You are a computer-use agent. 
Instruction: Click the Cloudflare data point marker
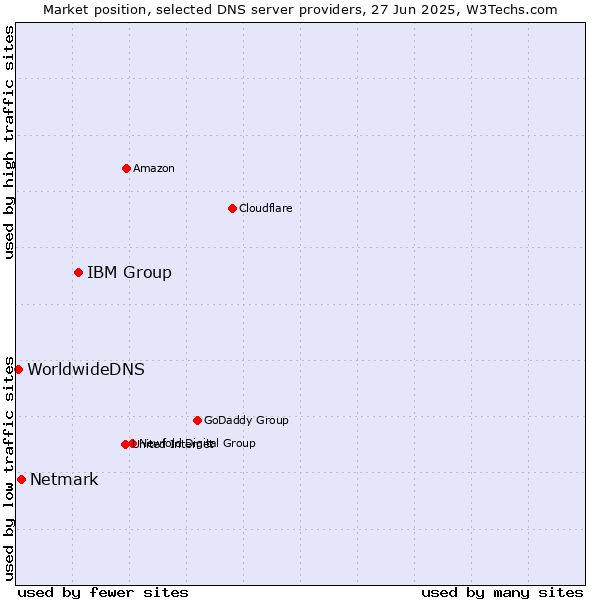232,209
